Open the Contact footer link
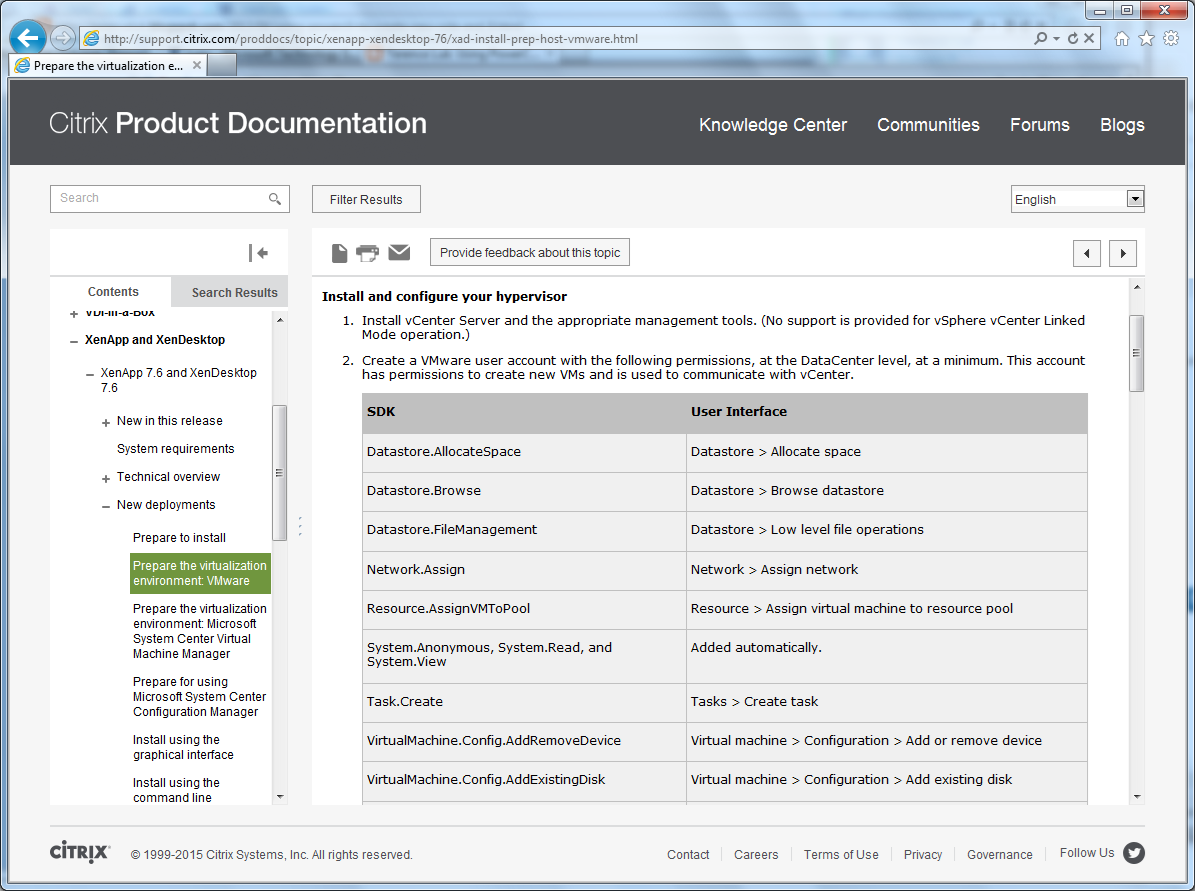 pos(687,854)
